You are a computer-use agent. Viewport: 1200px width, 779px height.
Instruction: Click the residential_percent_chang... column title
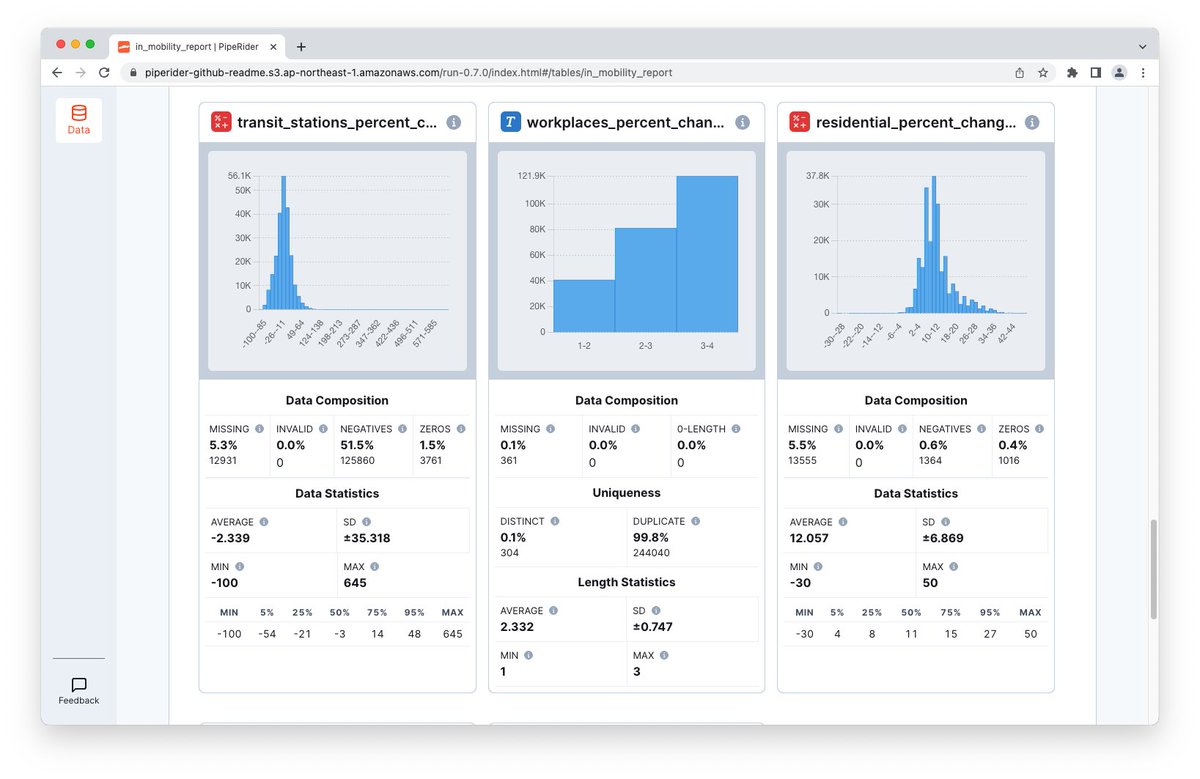pyautogui.click(x=916, y=122)
